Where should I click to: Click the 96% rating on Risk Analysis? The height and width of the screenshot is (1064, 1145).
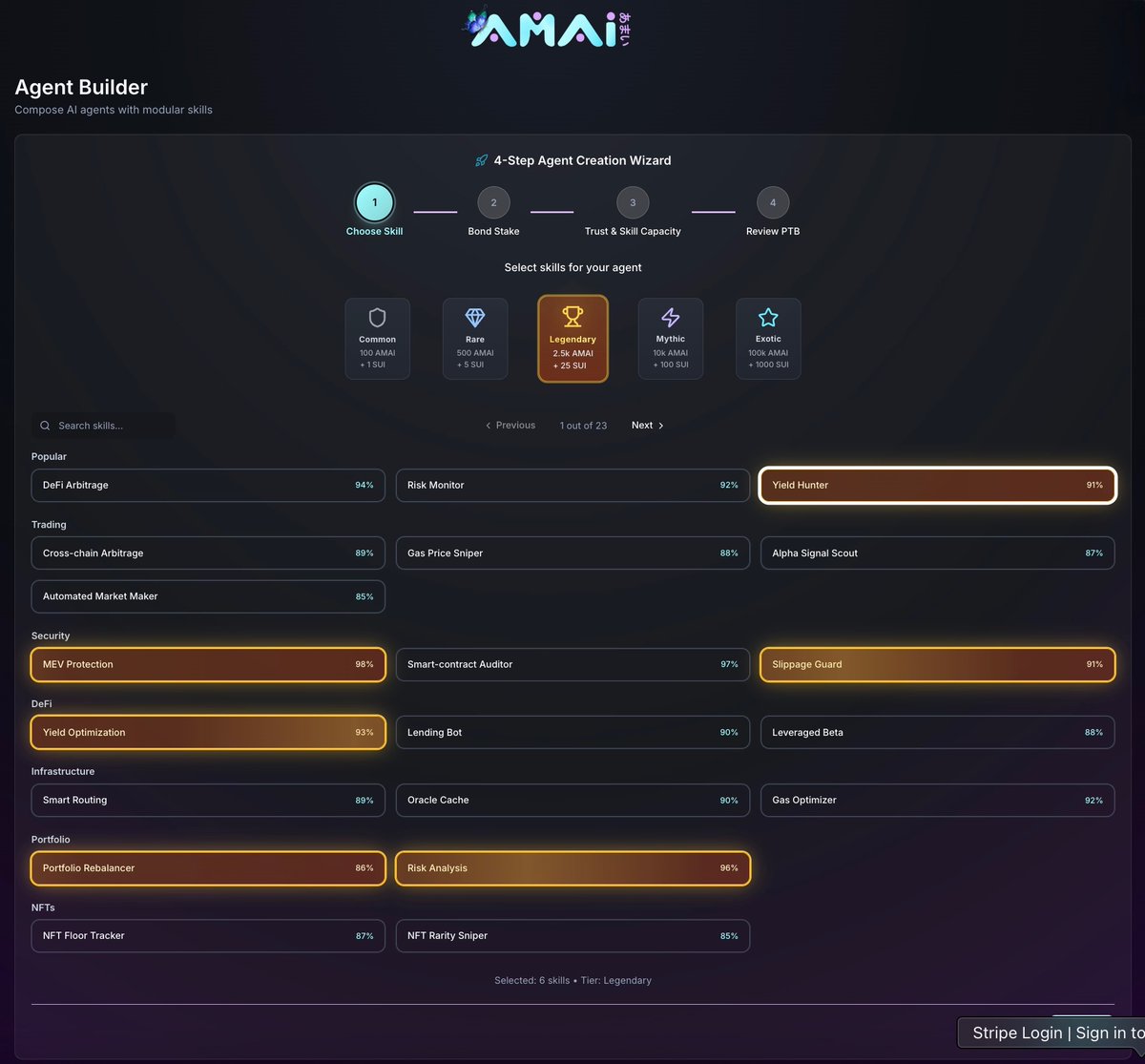[729, 868]
